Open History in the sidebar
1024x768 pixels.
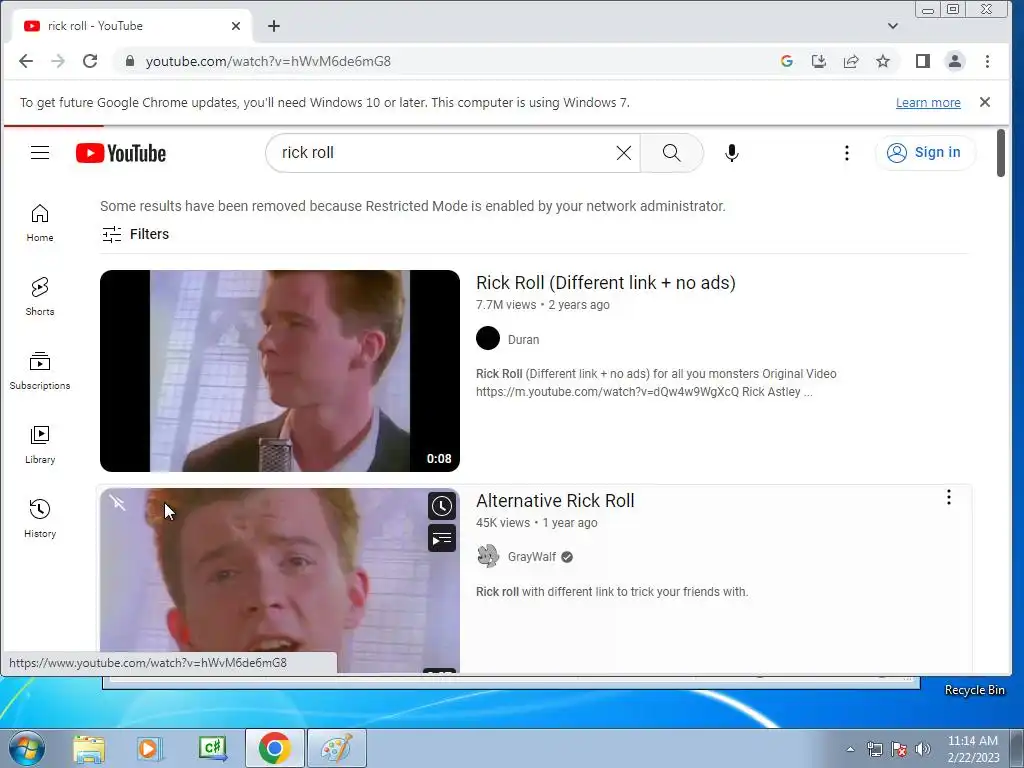(x=40, y=519)
